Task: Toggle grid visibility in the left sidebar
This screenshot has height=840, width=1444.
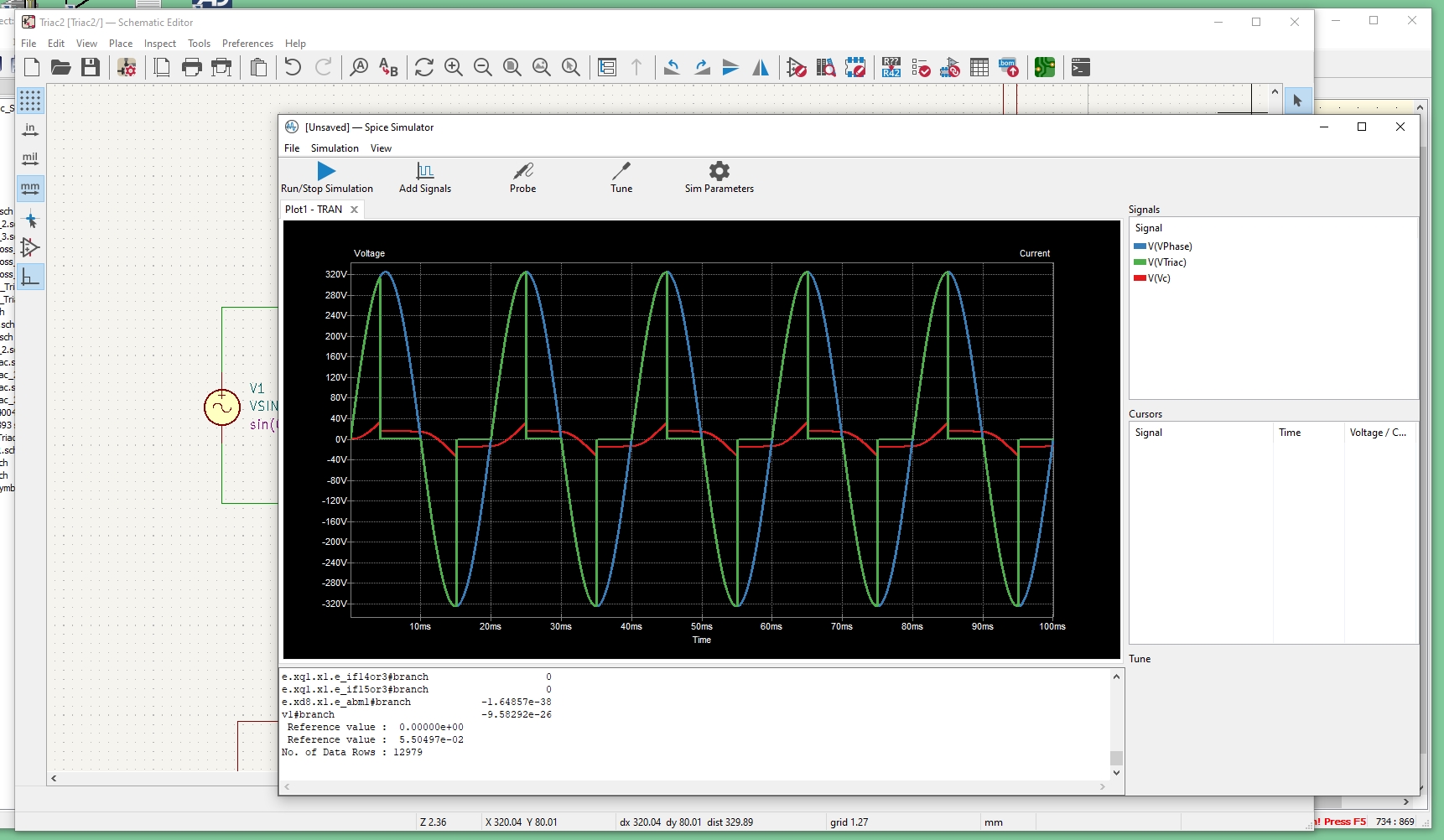Action: point(30,101)
